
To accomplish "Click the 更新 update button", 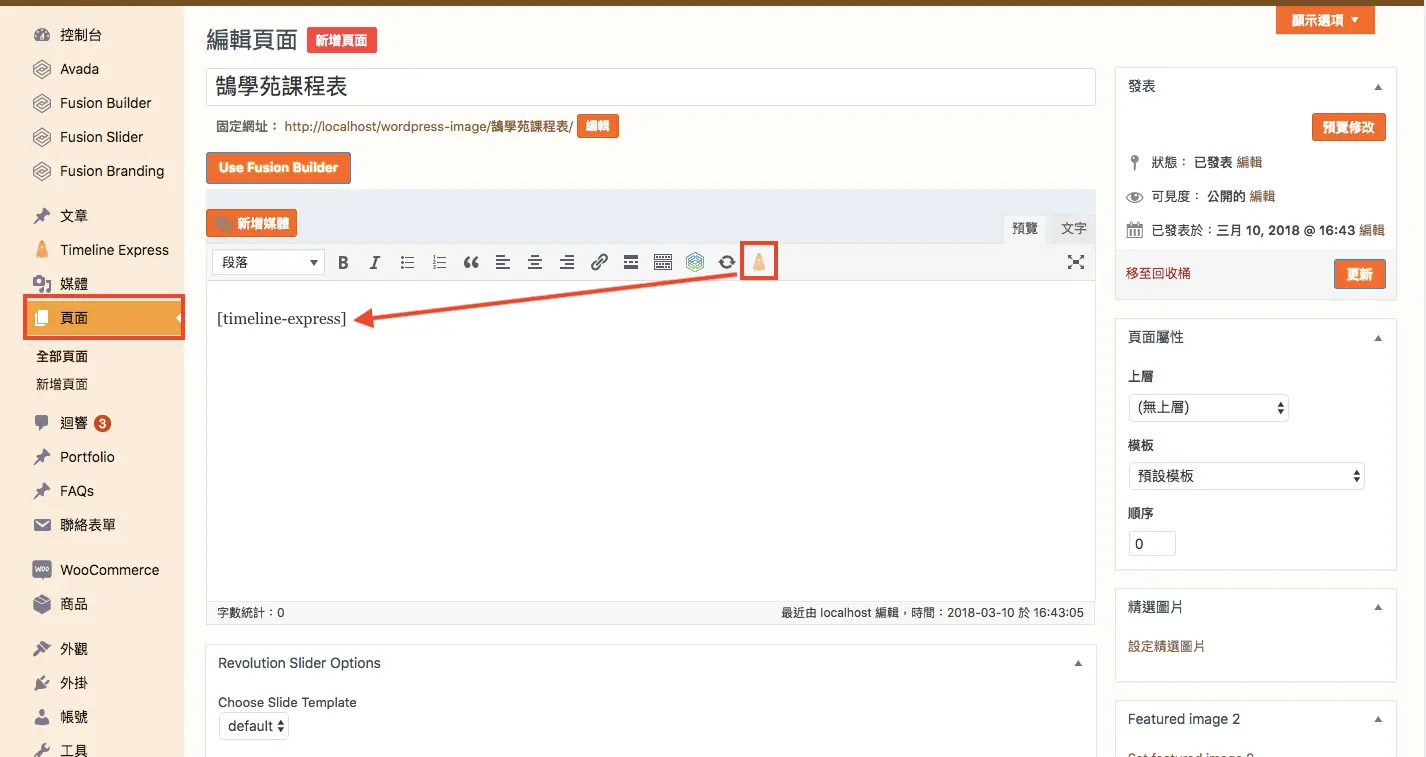I will click(x=1359, y=274).
